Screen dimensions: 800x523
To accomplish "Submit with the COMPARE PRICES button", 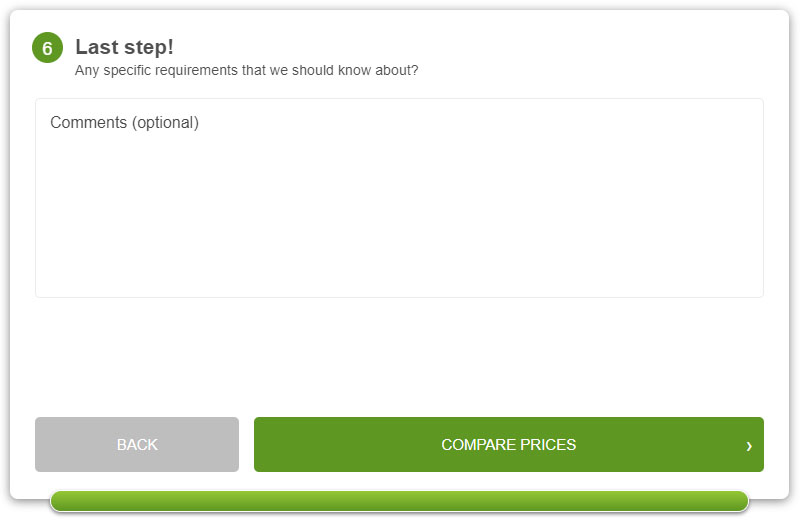I will pos(509,444).
